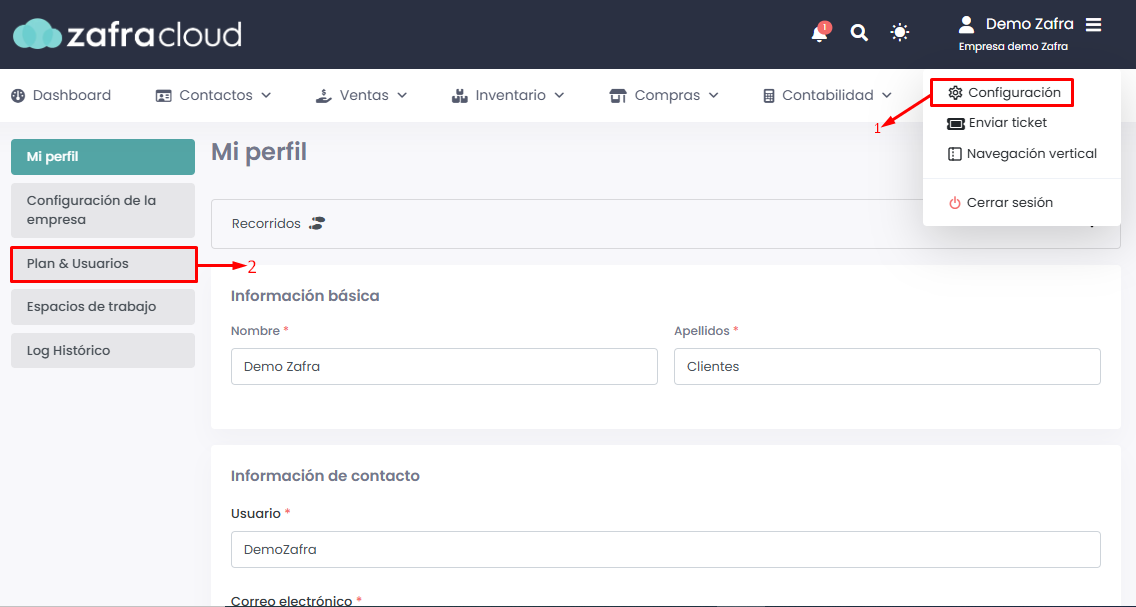Click the Navegación vertical layout icon
The height and width of the screenshot is (607, 1136).
955,154
